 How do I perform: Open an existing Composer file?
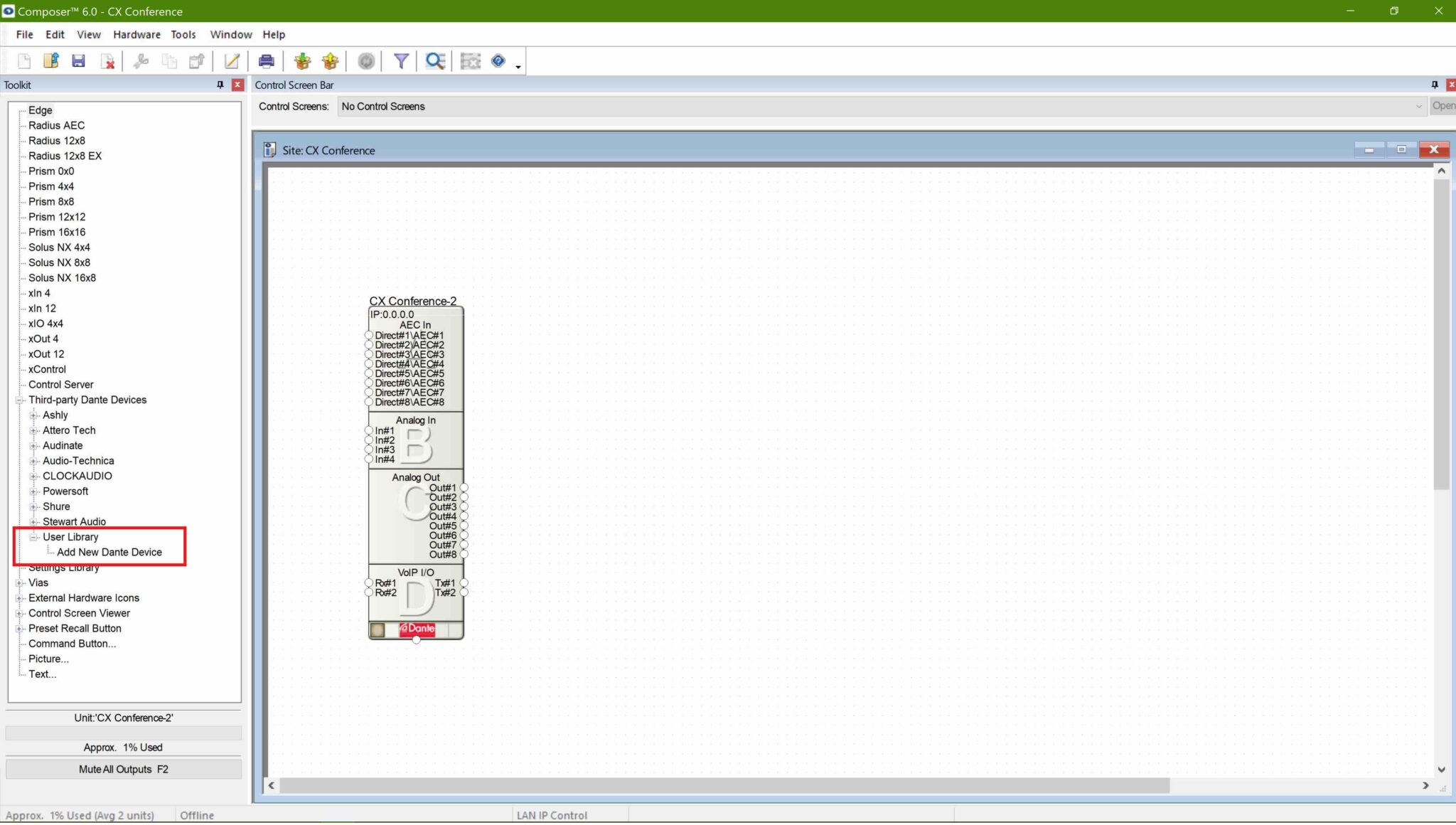pos(51,61)
